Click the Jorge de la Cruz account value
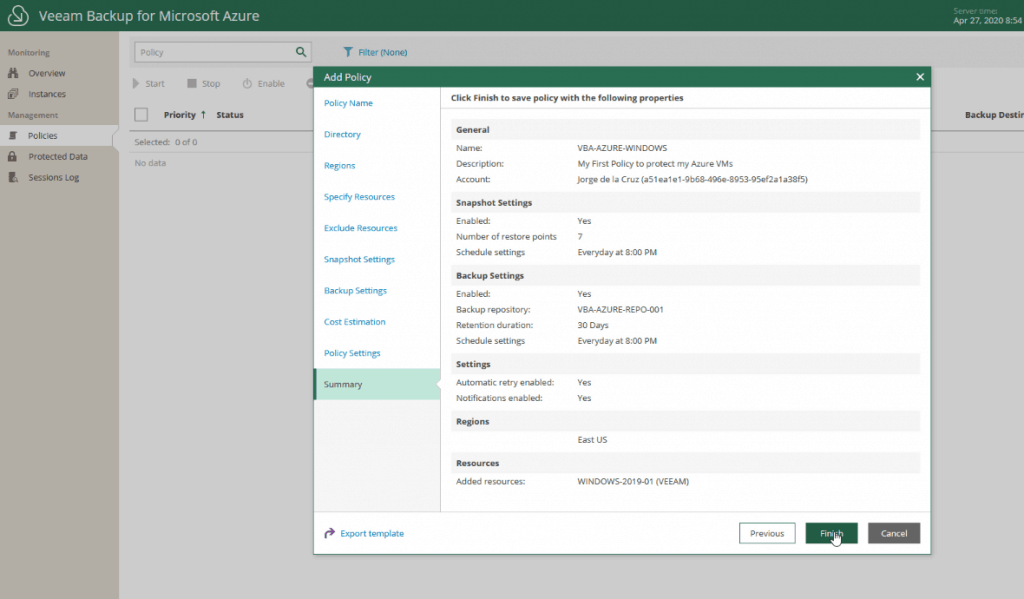Viewport: 1024px width, 599px height. (x=692, y=180)
